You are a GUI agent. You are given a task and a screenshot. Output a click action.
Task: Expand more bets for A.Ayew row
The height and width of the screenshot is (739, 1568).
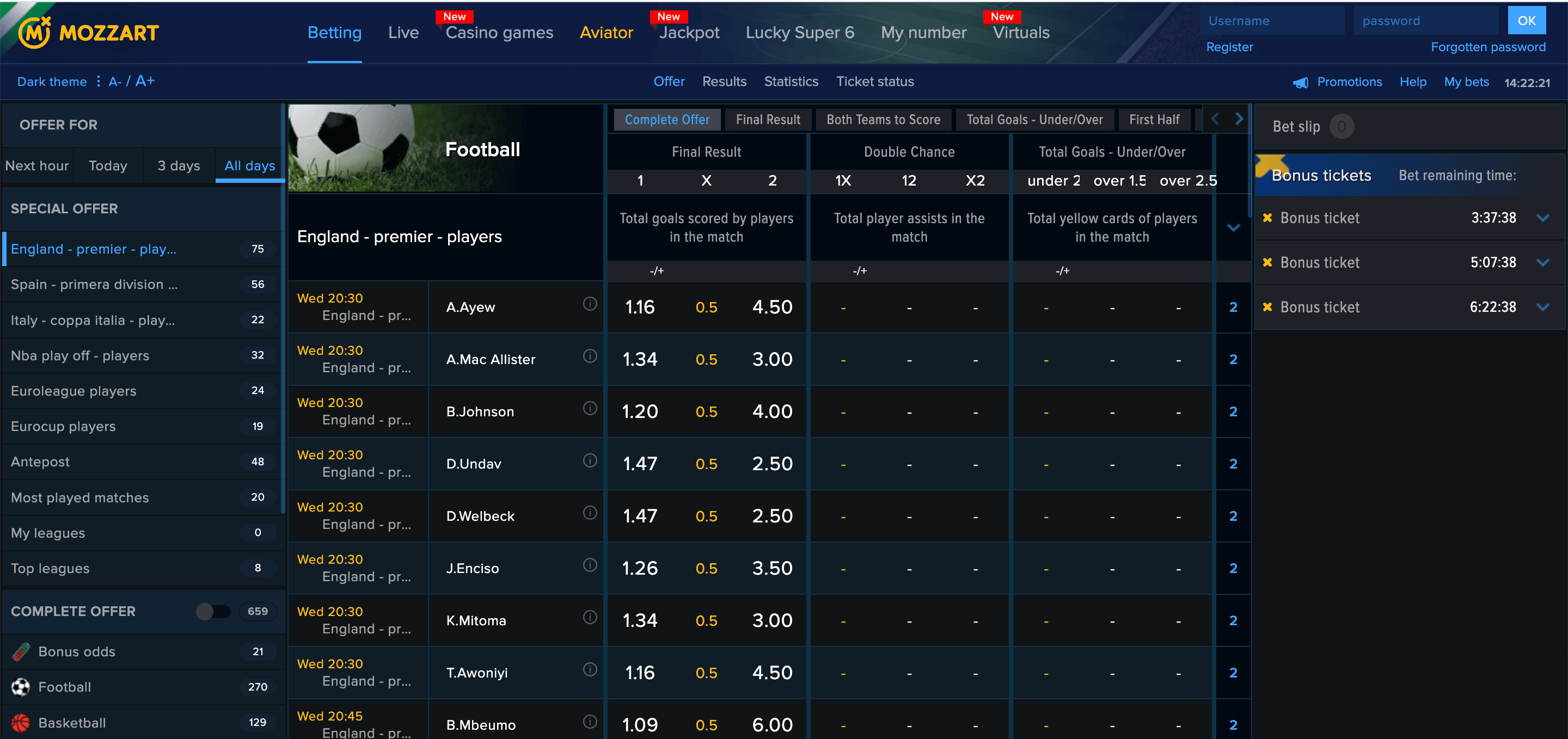coord(1233,307)
